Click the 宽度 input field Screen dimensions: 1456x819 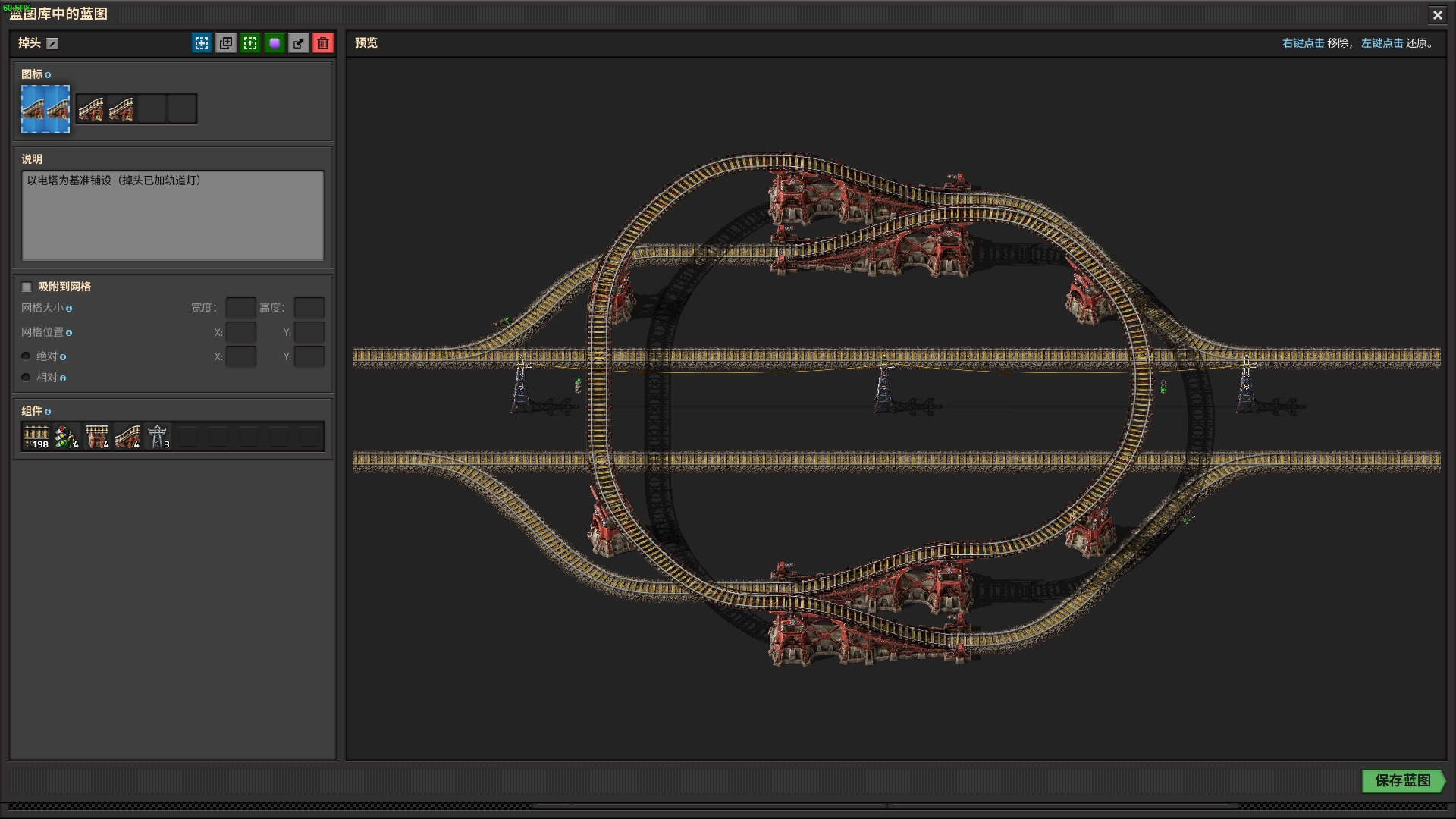pos(241,308)
